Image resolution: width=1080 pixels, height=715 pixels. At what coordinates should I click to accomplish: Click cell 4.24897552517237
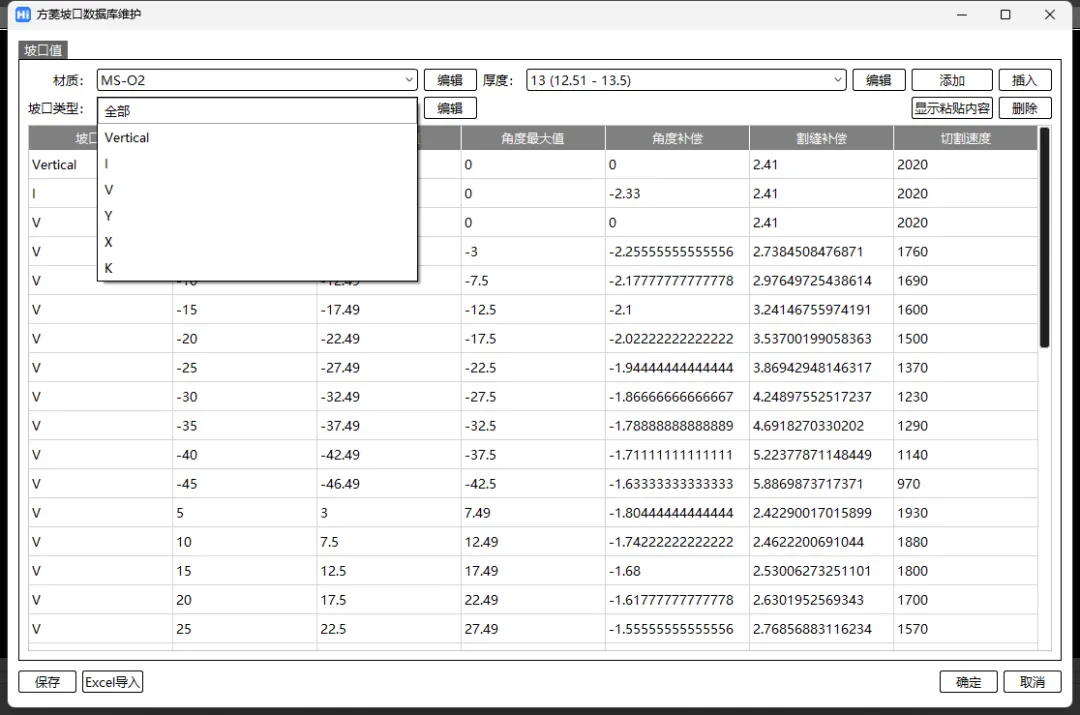click(x=821, y=397)
